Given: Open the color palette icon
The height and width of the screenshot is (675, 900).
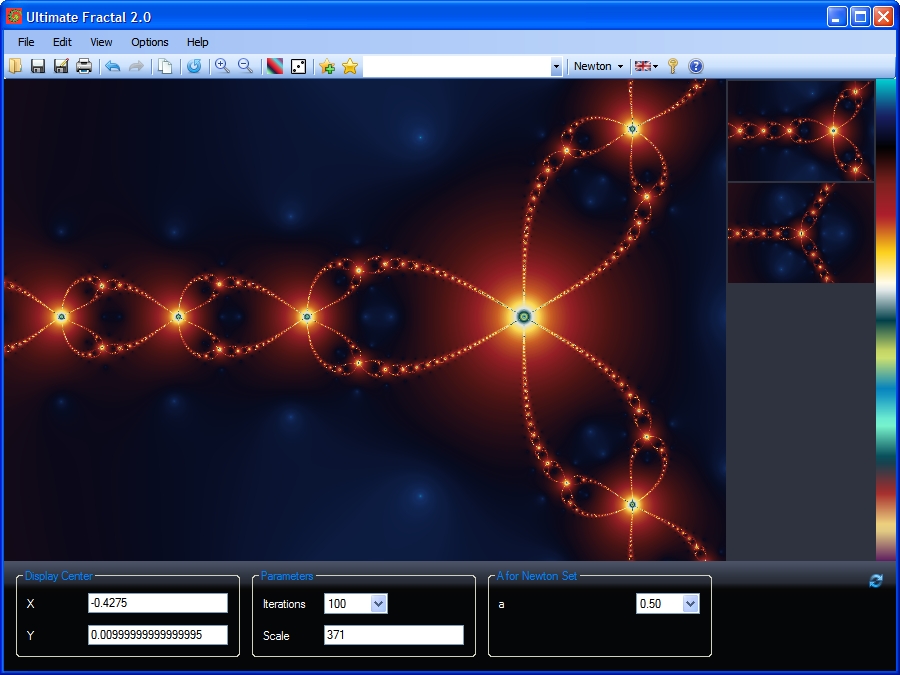Looking at the screenshot, I should pos(275,66).
